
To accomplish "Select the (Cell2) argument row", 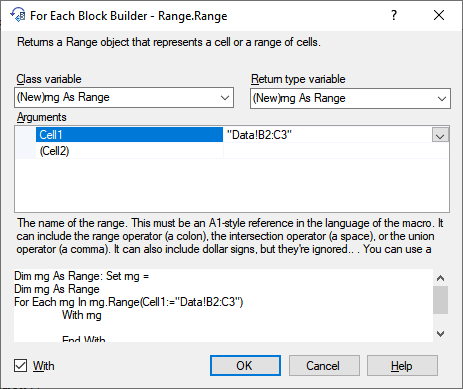I will [129, 151].
